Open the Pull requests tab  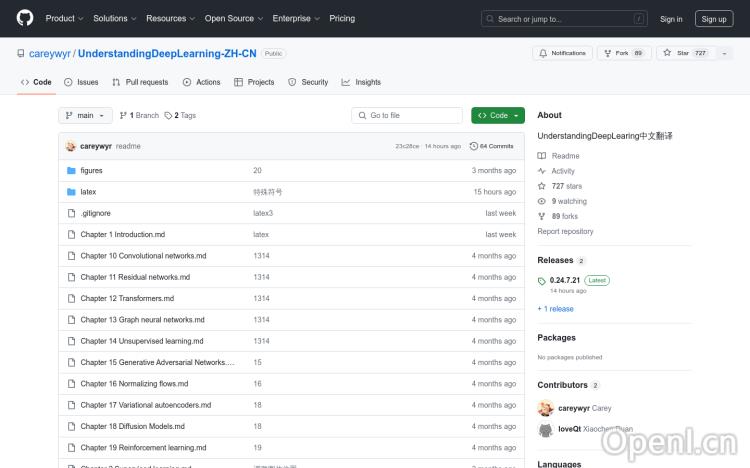[140, 82]
